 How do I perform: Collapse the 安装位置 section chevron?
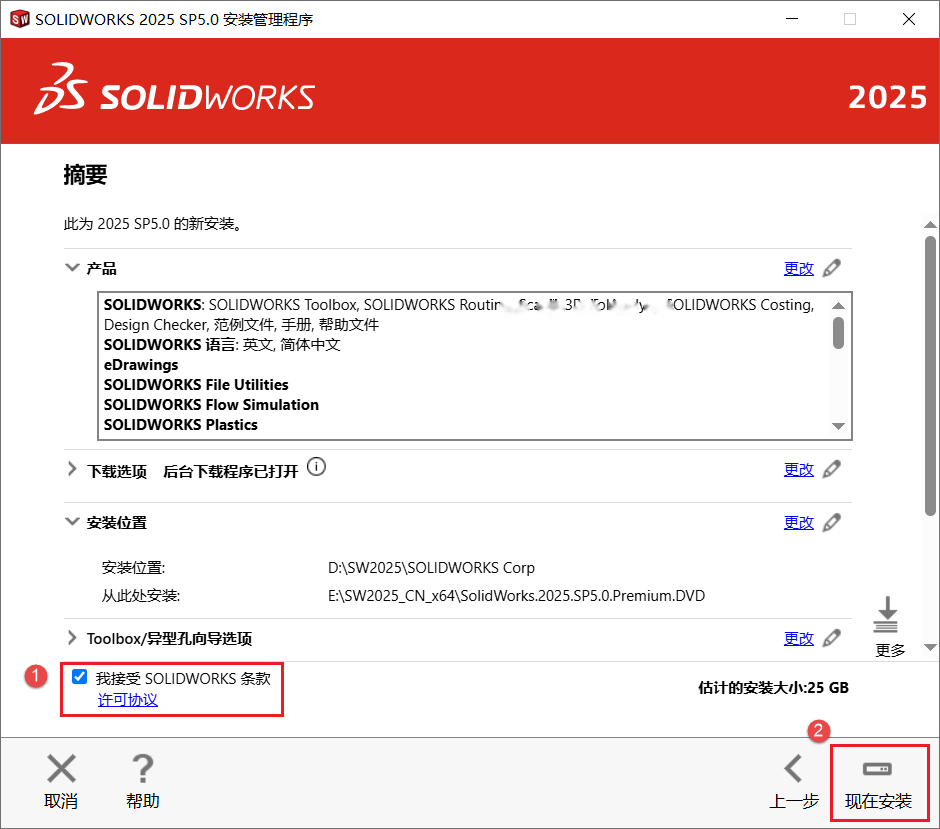click(x=72, y=521)
